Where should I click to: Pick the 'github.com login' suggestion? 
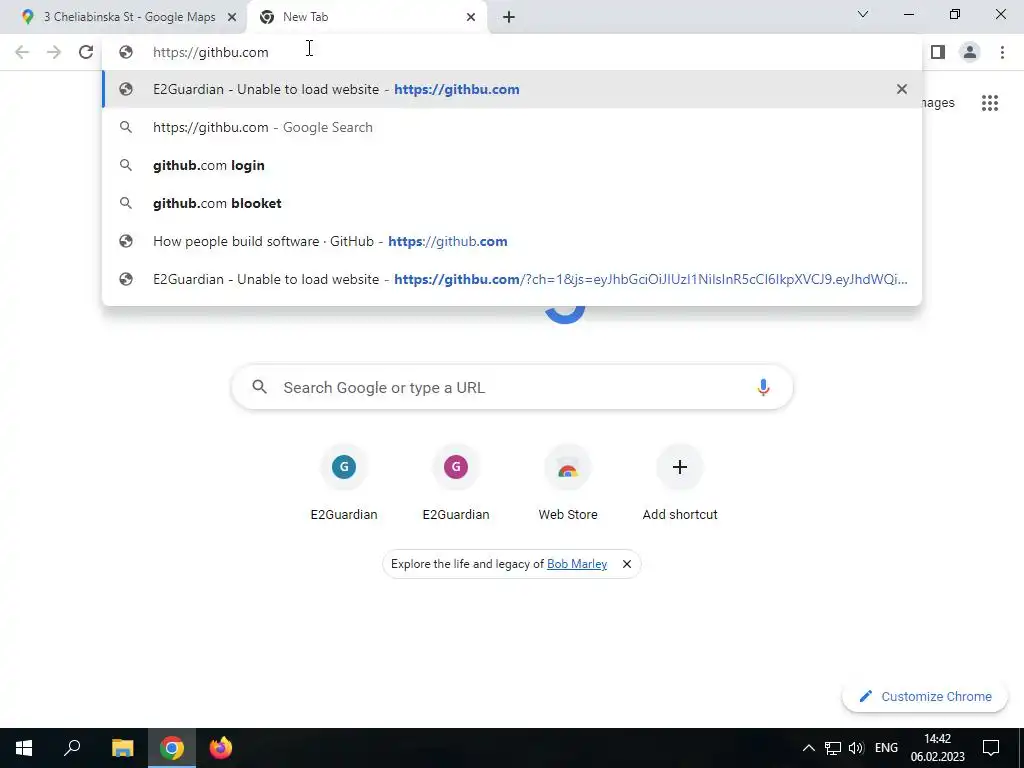(512, 165)
